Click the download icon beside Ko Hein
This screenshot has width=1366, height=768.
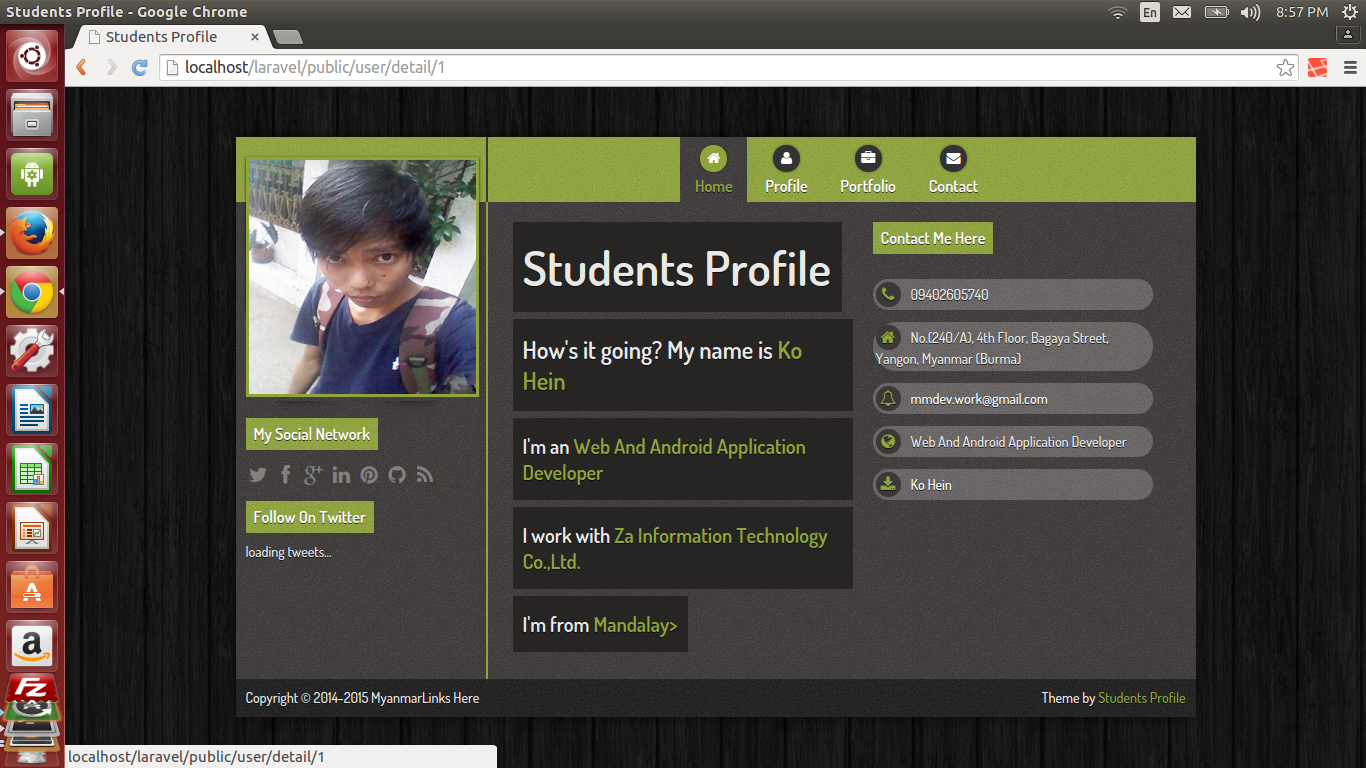(x=890, y=484)
